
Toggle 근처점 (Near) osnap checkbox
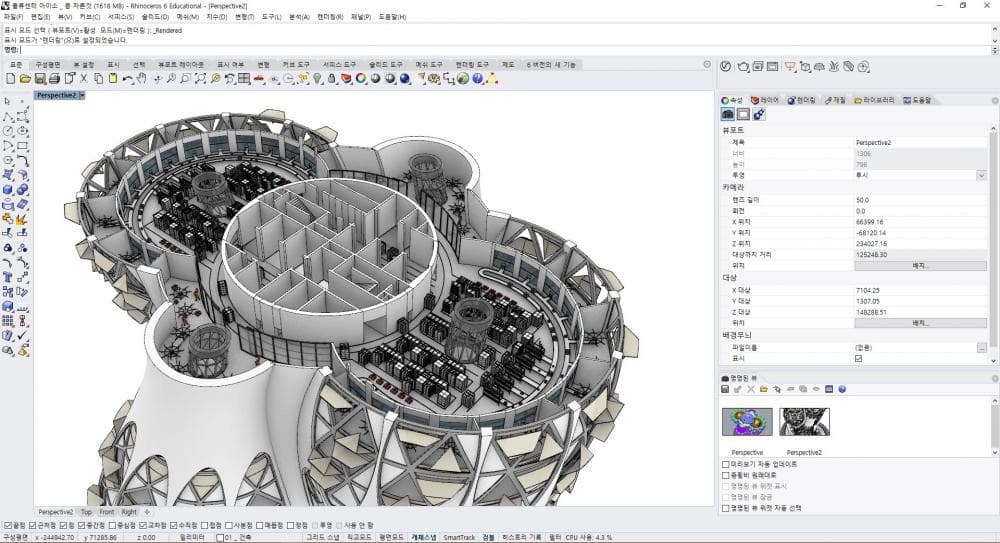[33, 525]
